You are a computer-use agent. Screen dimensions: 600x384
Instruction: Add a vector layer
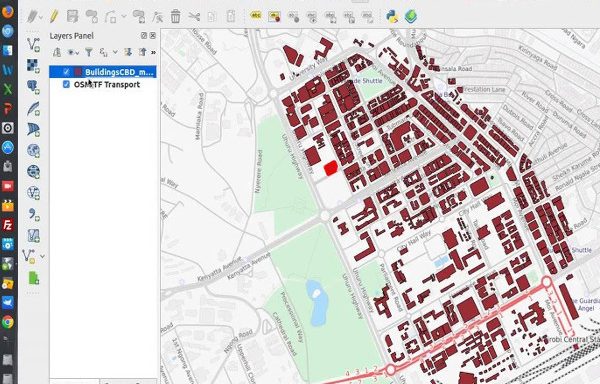click(x=33, y=44)
